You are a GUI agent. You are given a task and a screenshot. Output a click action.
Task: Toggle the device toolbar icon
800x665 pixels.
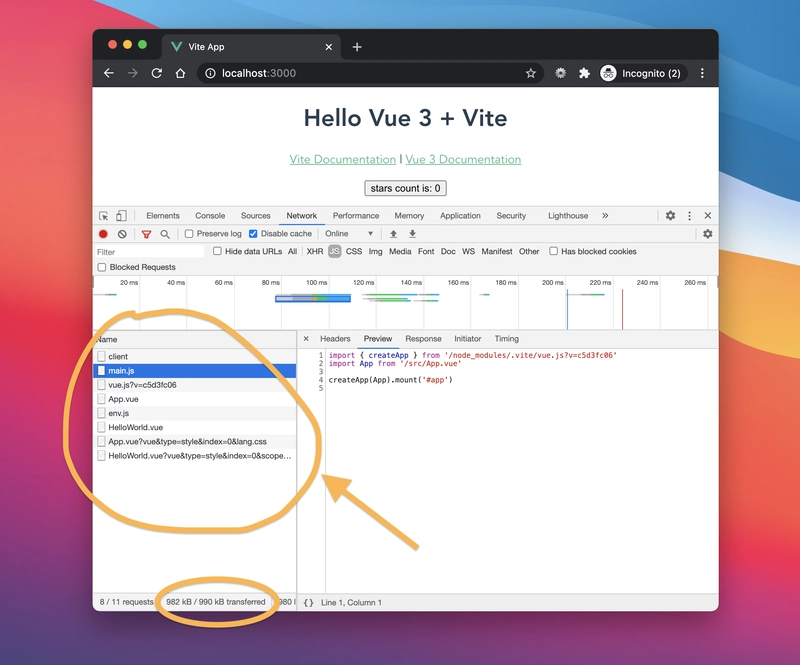(x=121, y=216)
